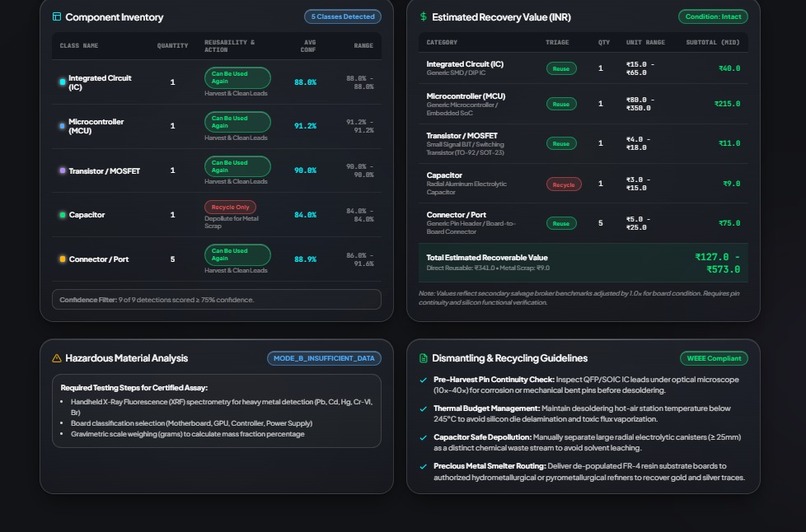Click the document icon beside Dismantling & Recycling Guidelines
Viewport: 806px width, 532px height.
(x=423, y=358)
